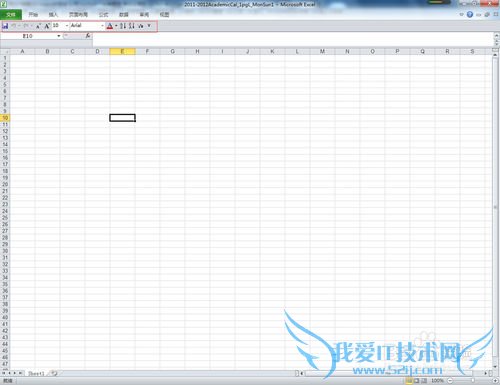The height and width of the screenshot is (385, 500).
Task: Open the Arial font name dropdown
Action: point(102,26)
